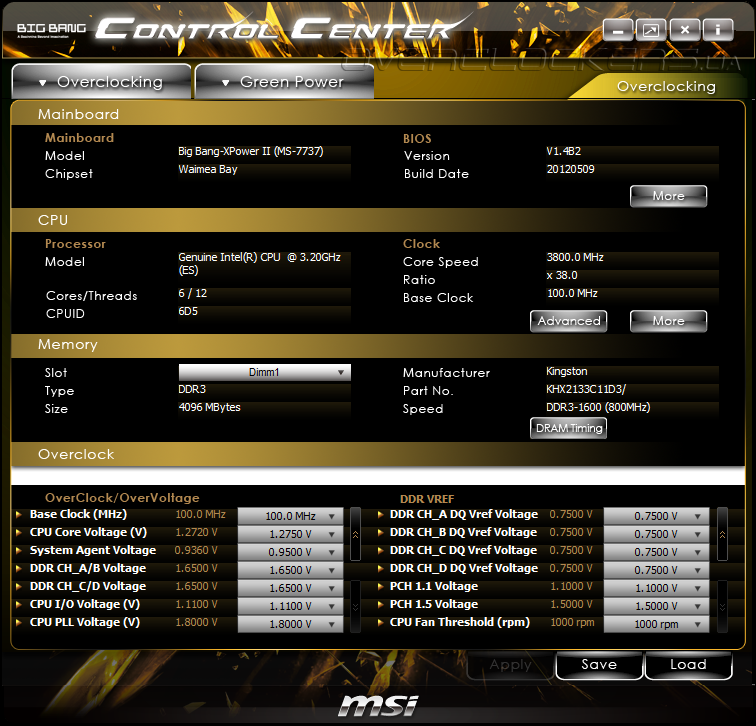The height and width of the screenshot is (726, 756).
Task: Click the Overclock section header
Action: click(378, 454)
